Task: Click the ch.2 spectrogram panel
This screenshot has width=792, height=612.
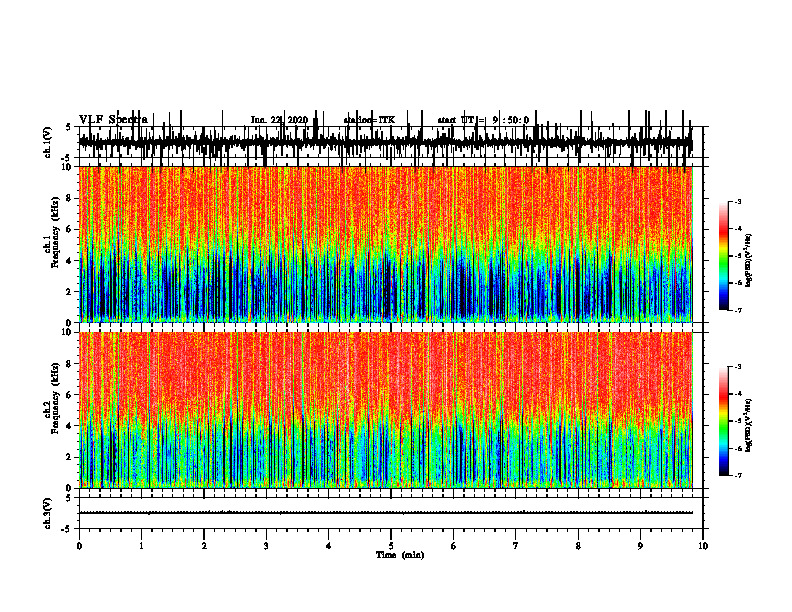Action: tap(386, 410)
